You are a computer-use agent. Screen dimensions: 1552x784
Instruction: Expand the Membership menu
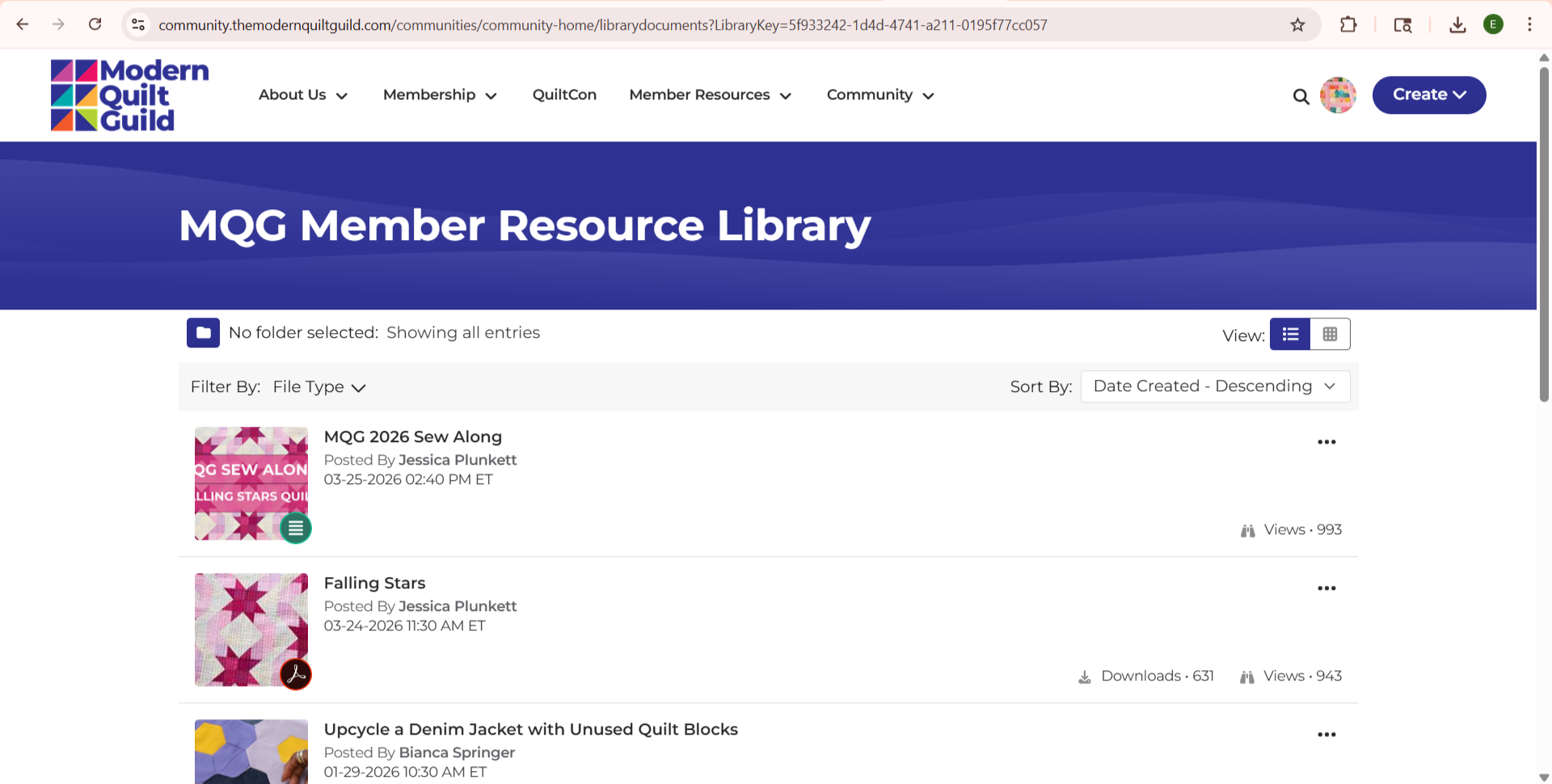point(440,95)
